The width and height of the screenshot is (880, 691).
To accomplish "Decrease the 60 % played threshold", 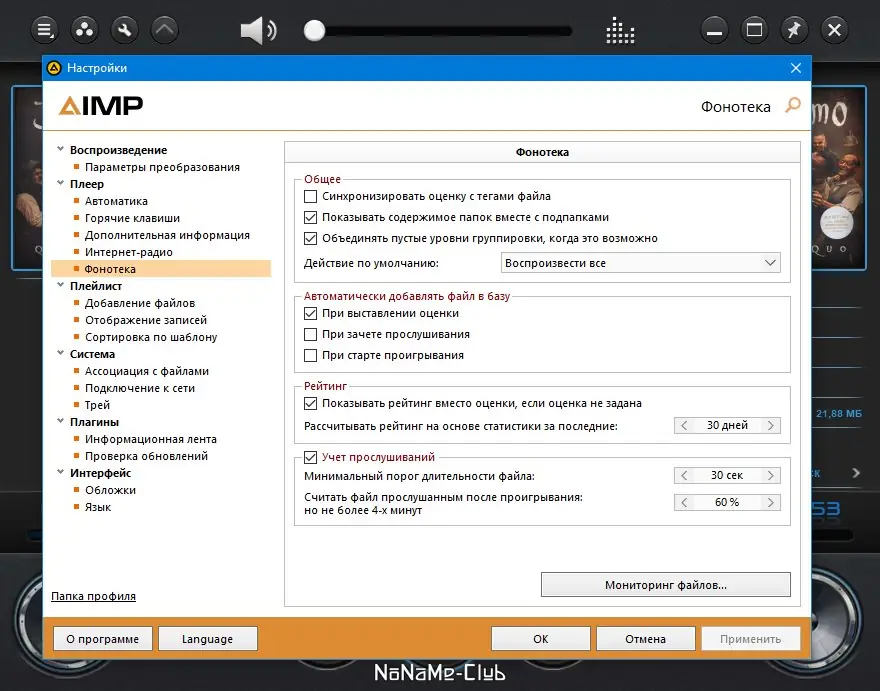I will click(x=684, y=502).
